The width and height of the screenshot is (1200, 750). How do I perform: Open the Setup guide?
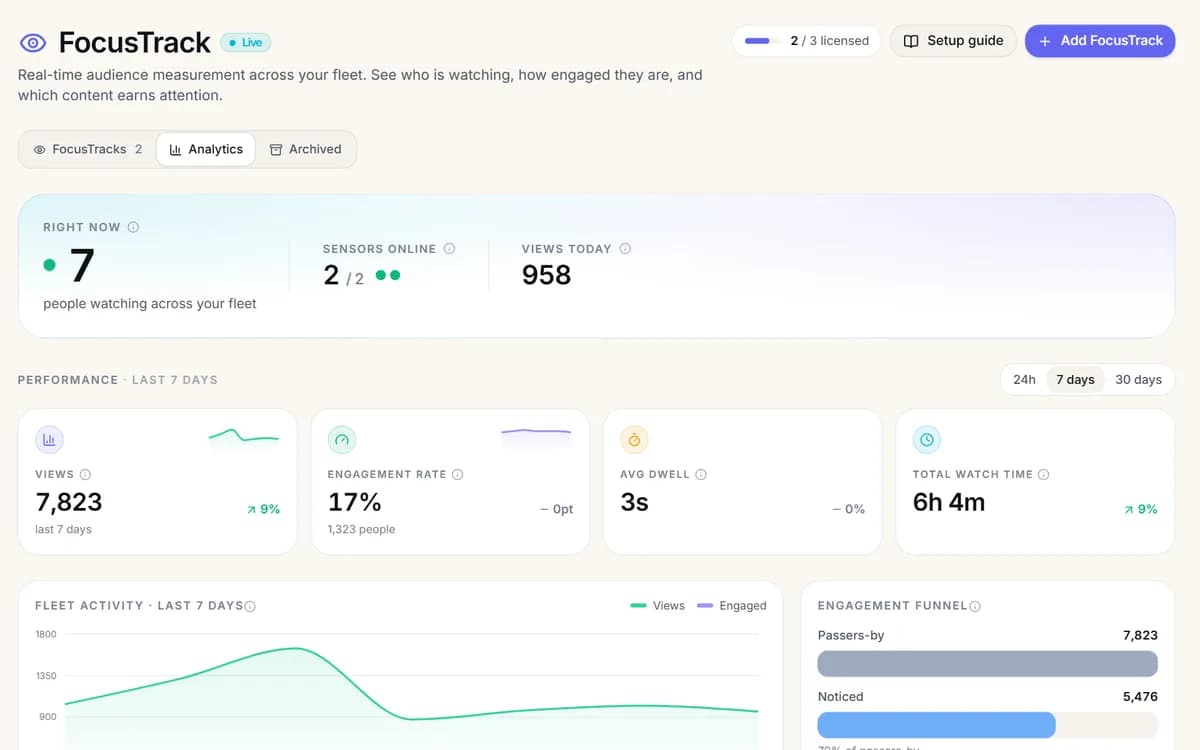pos(953,41)
